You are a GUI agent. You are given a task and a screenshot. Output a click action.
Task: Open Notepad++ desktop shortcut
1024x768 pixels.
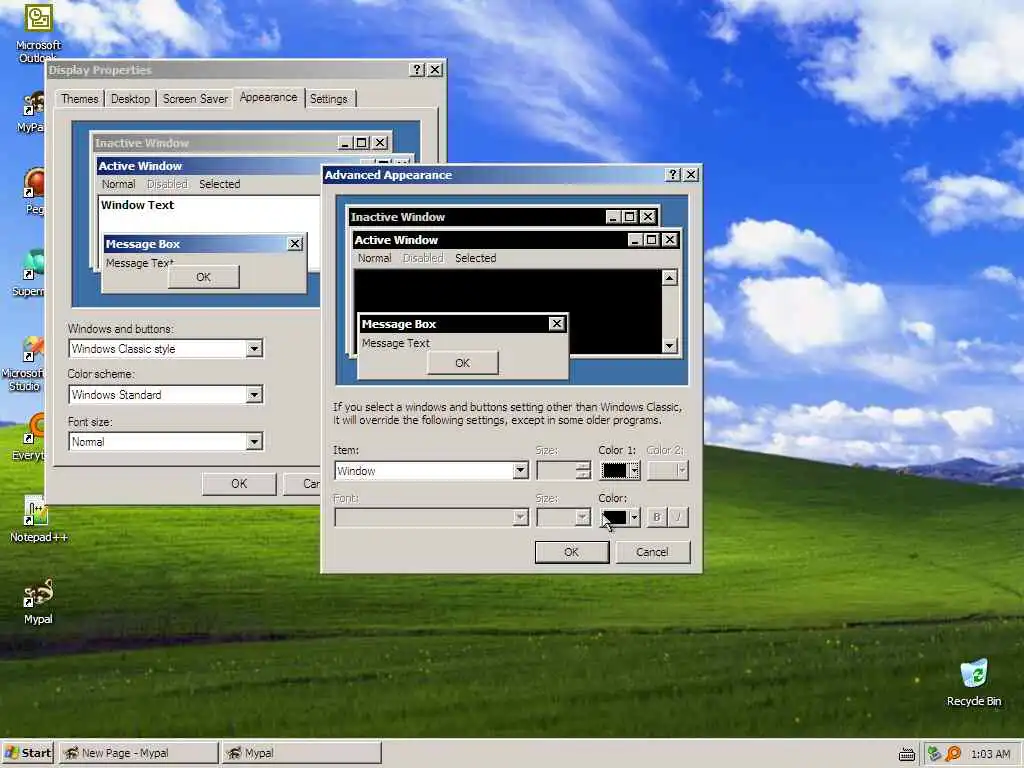tap(38, 520)
